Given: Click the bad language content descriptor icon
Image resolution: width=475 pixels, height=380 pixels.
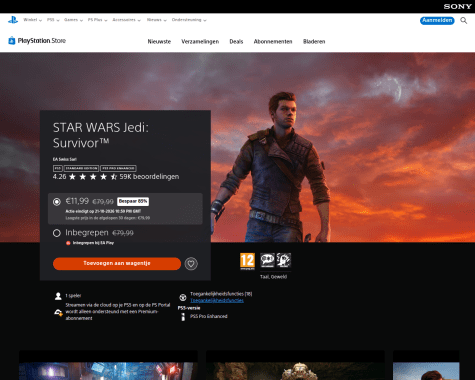Looking at the screenshot, I should [x=267, y=260].
